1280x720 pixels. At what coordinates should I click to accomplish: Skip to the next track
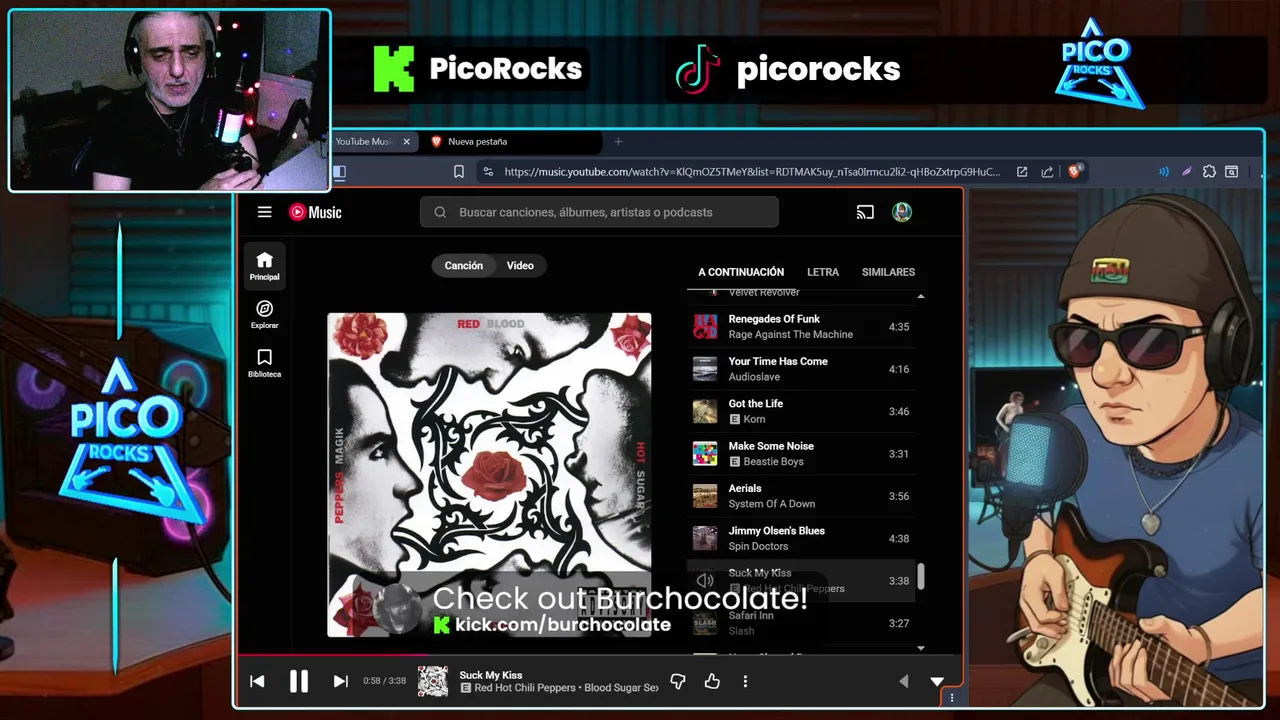coord(340,681)
